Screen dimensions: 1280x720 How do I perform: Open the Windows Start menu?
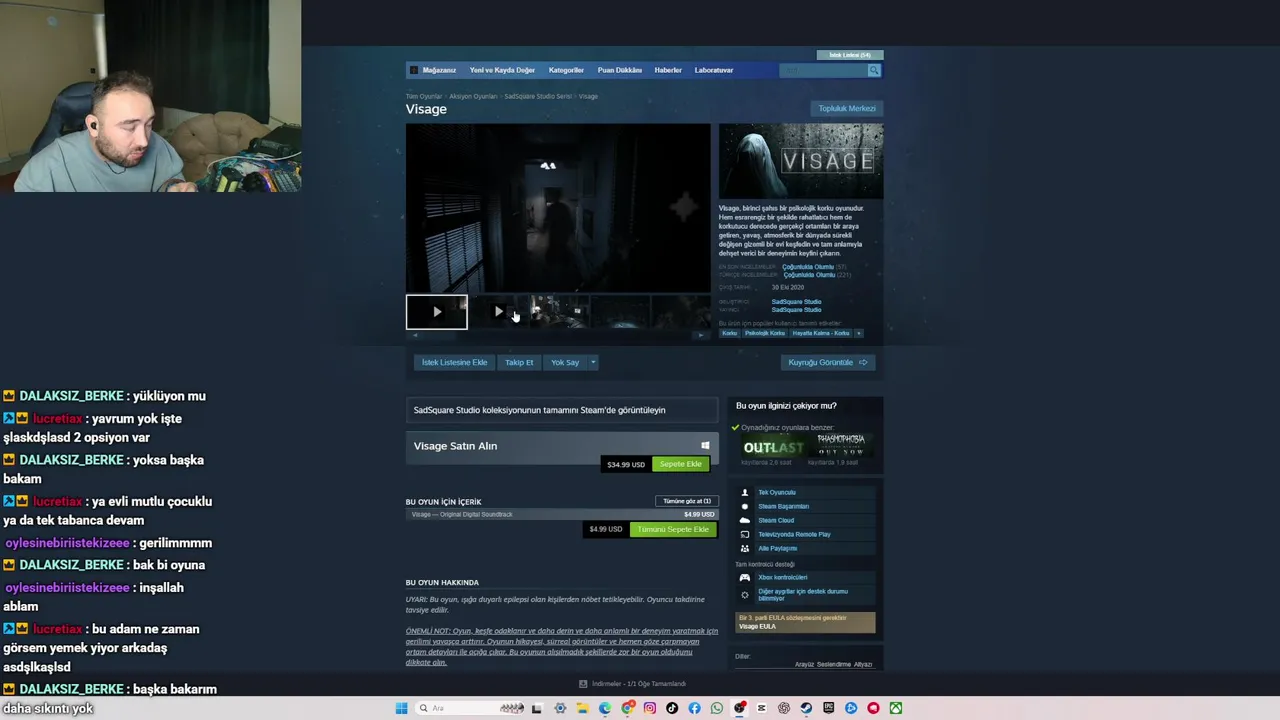click(x=401, y=708)
